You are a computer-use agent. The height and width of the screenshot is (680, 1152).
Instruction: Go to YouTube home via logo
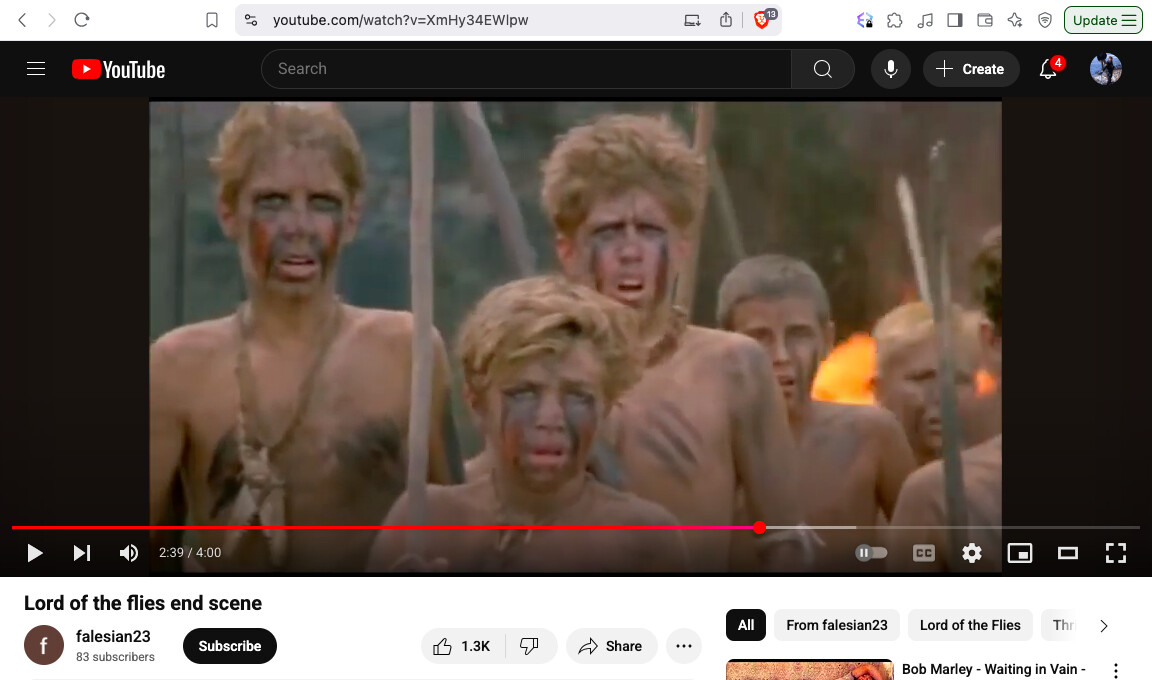(118, 69)
